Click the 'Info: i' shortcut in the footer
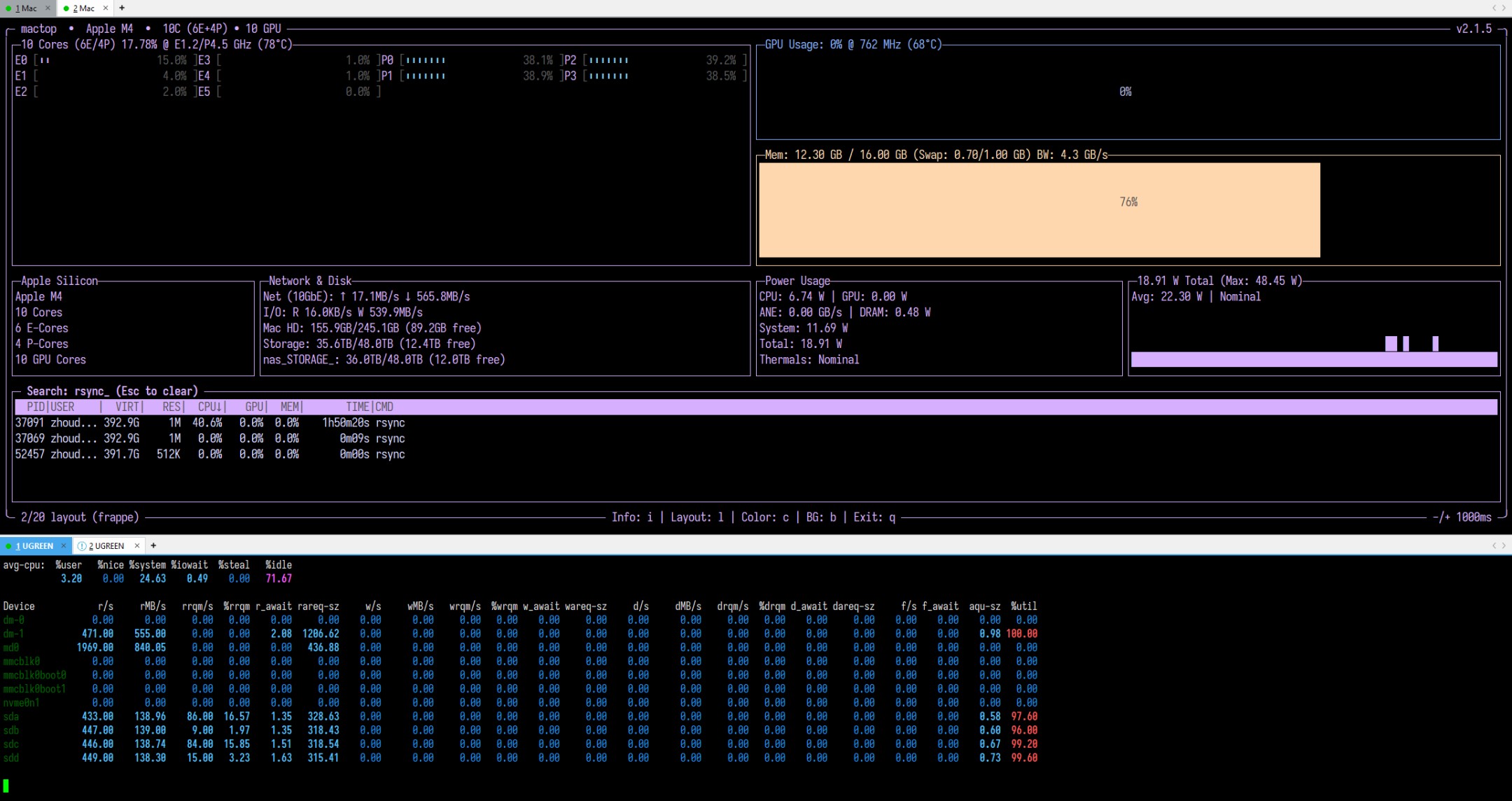The width and height of the screenshot is (1512, 801). point(632,517)
